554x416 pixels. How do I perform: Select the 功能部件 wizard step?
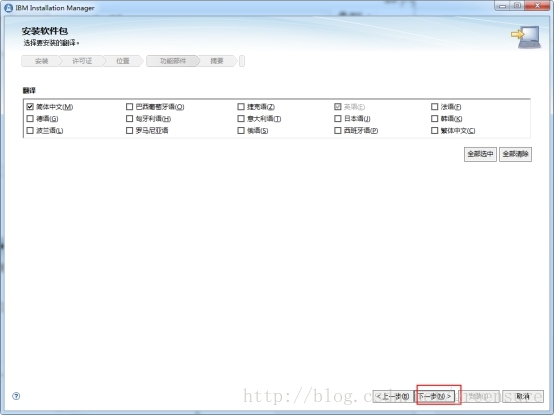[x=173, y=61]
